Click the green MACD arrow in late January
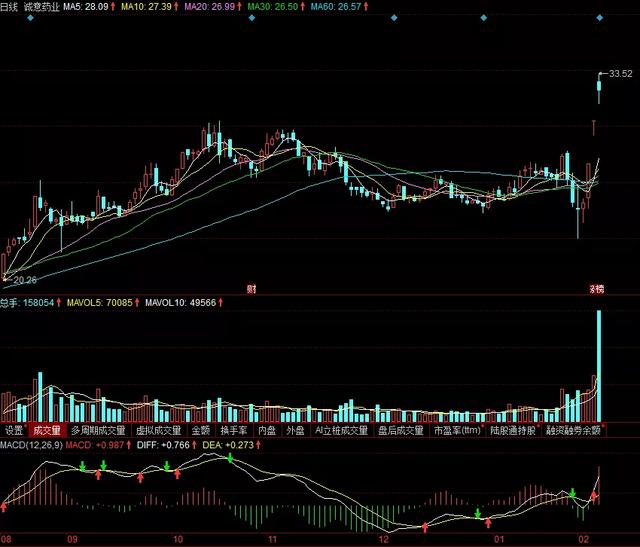Viewport: 640px width, 547px height. (573, 493)
